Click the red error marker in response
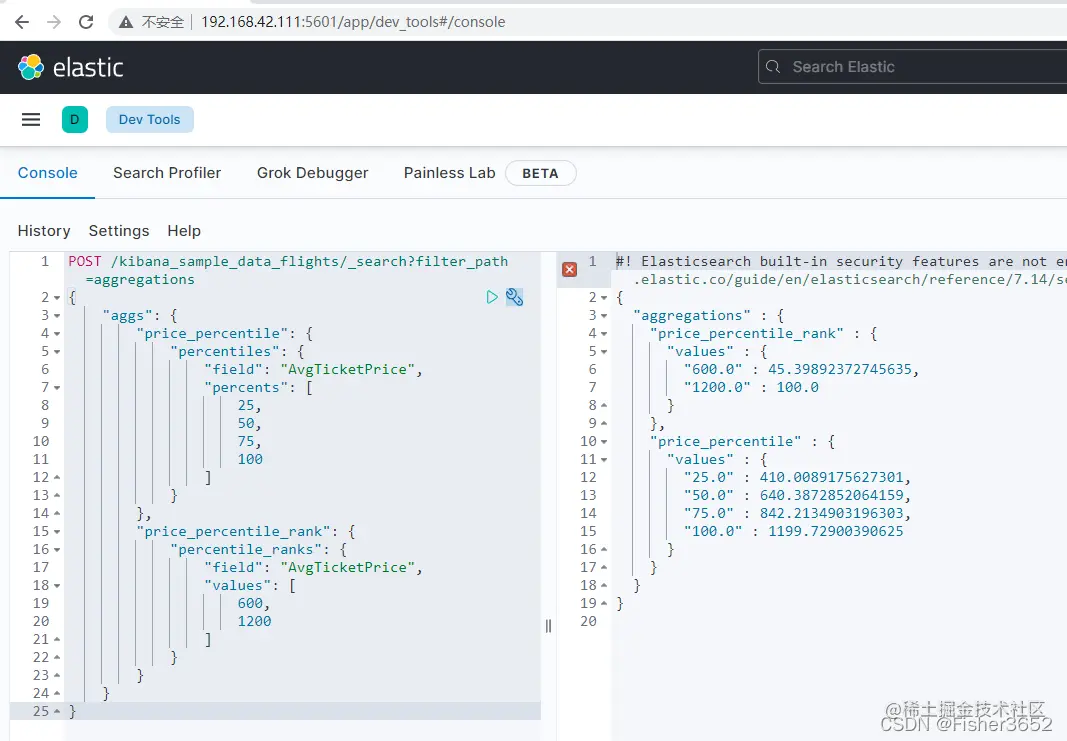This screenshot has height=741, width=1067. (x=570, y=269)
